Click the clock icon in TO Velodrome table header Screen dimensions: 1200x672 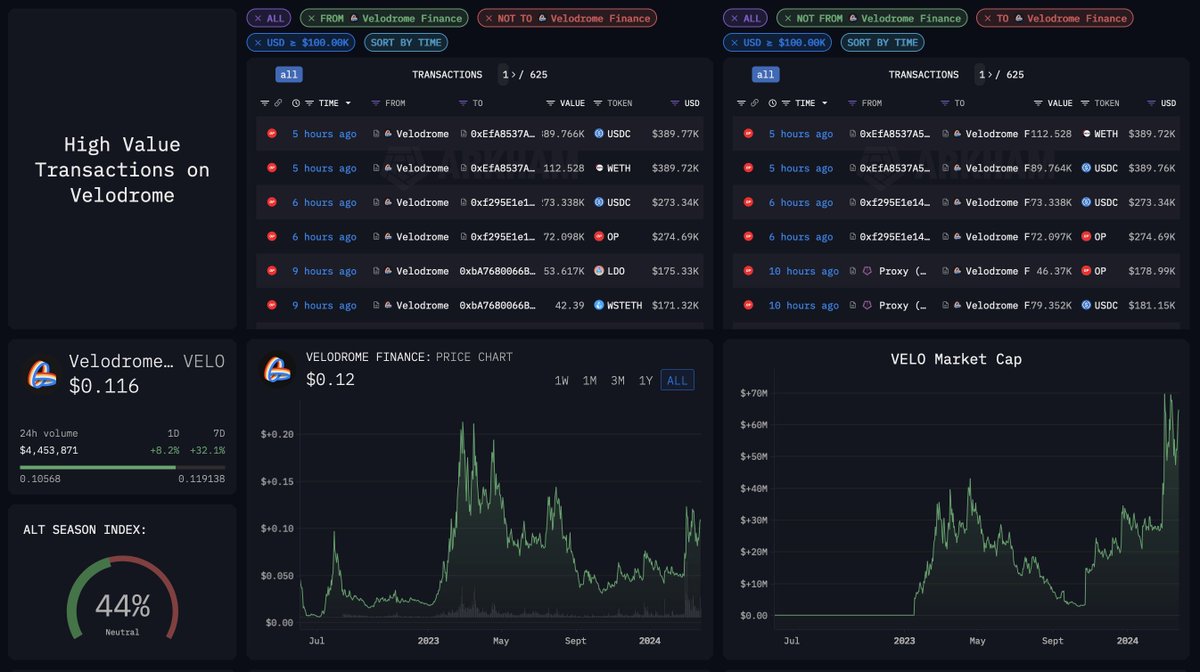773,103
